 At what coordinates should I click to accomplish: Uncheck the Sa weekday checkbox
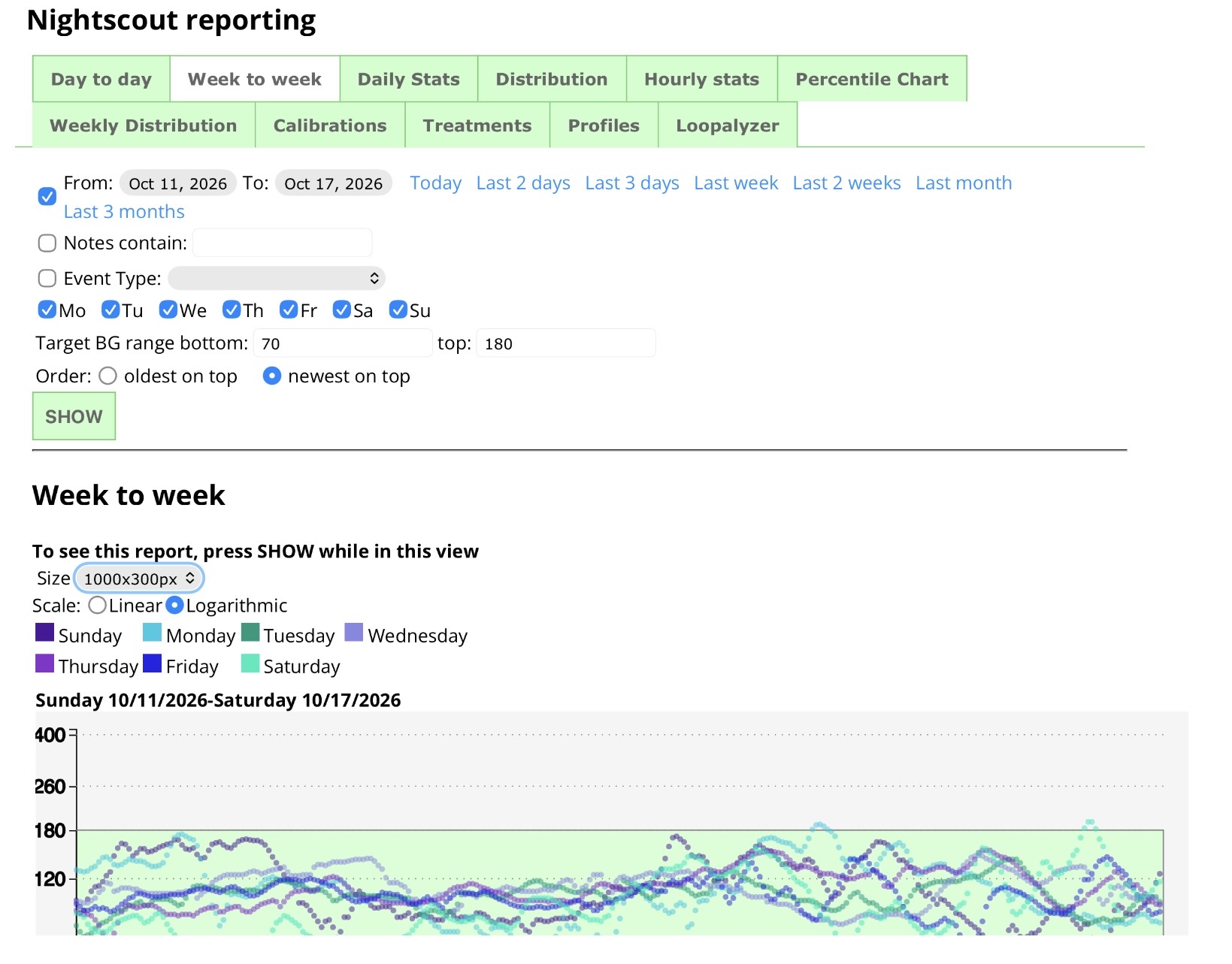coord(341,310)
